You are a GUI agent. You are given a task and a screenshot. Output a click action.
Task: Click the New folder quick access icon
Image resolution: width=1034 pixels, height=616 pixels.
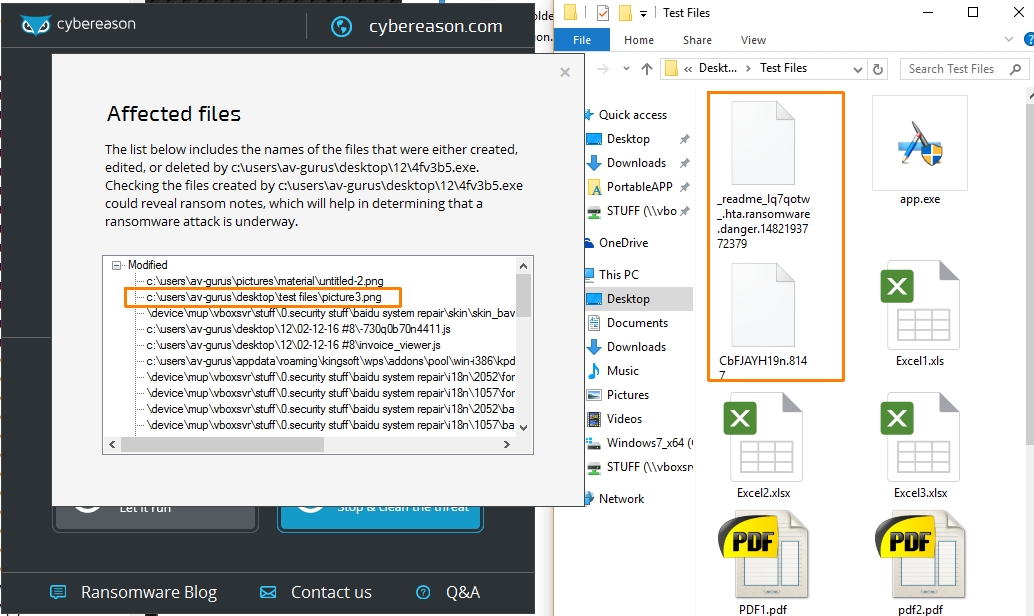(x=625, y=13)
